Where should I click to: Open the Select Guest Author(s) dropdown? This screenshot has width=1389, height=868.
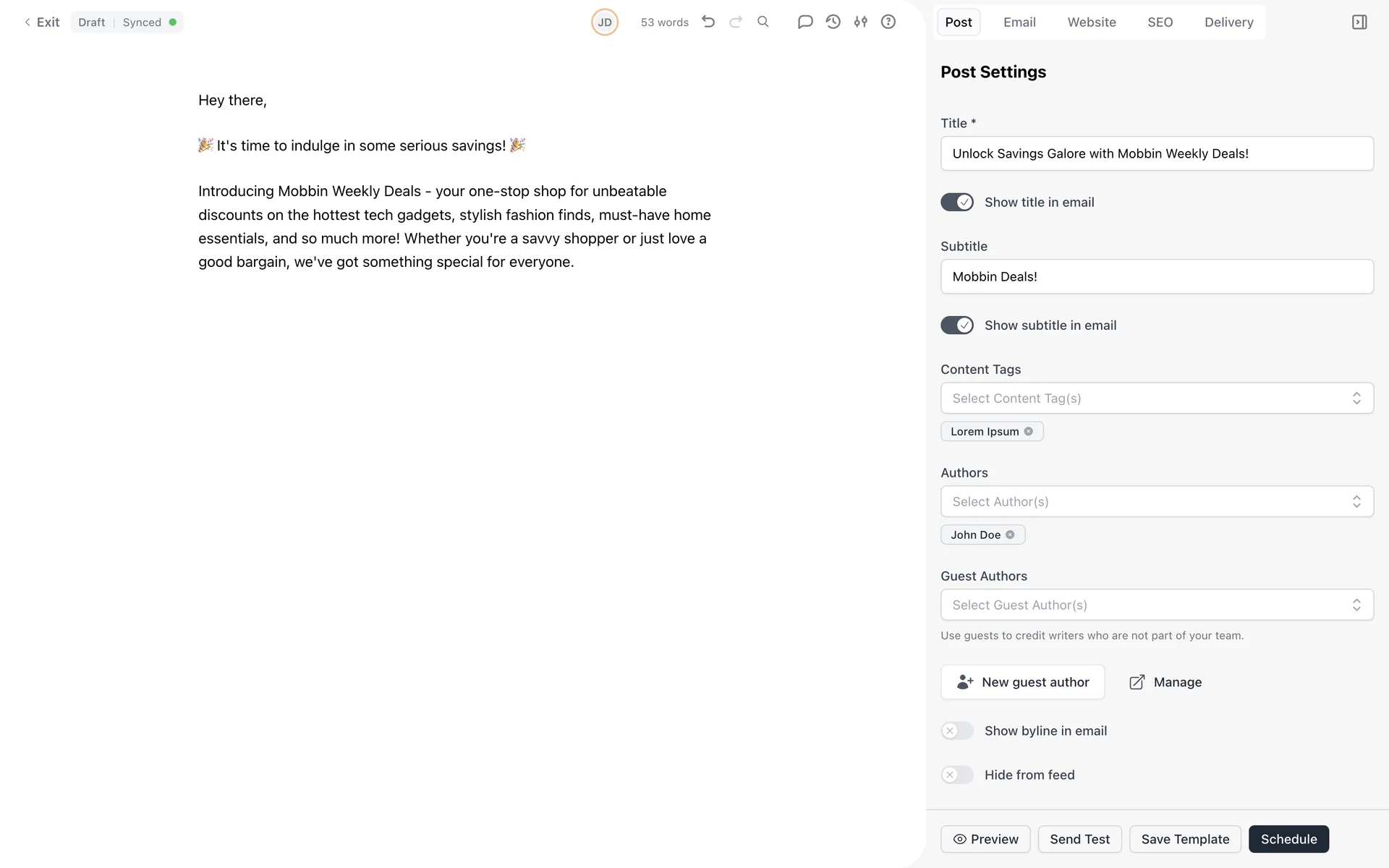click(1156, 605)
